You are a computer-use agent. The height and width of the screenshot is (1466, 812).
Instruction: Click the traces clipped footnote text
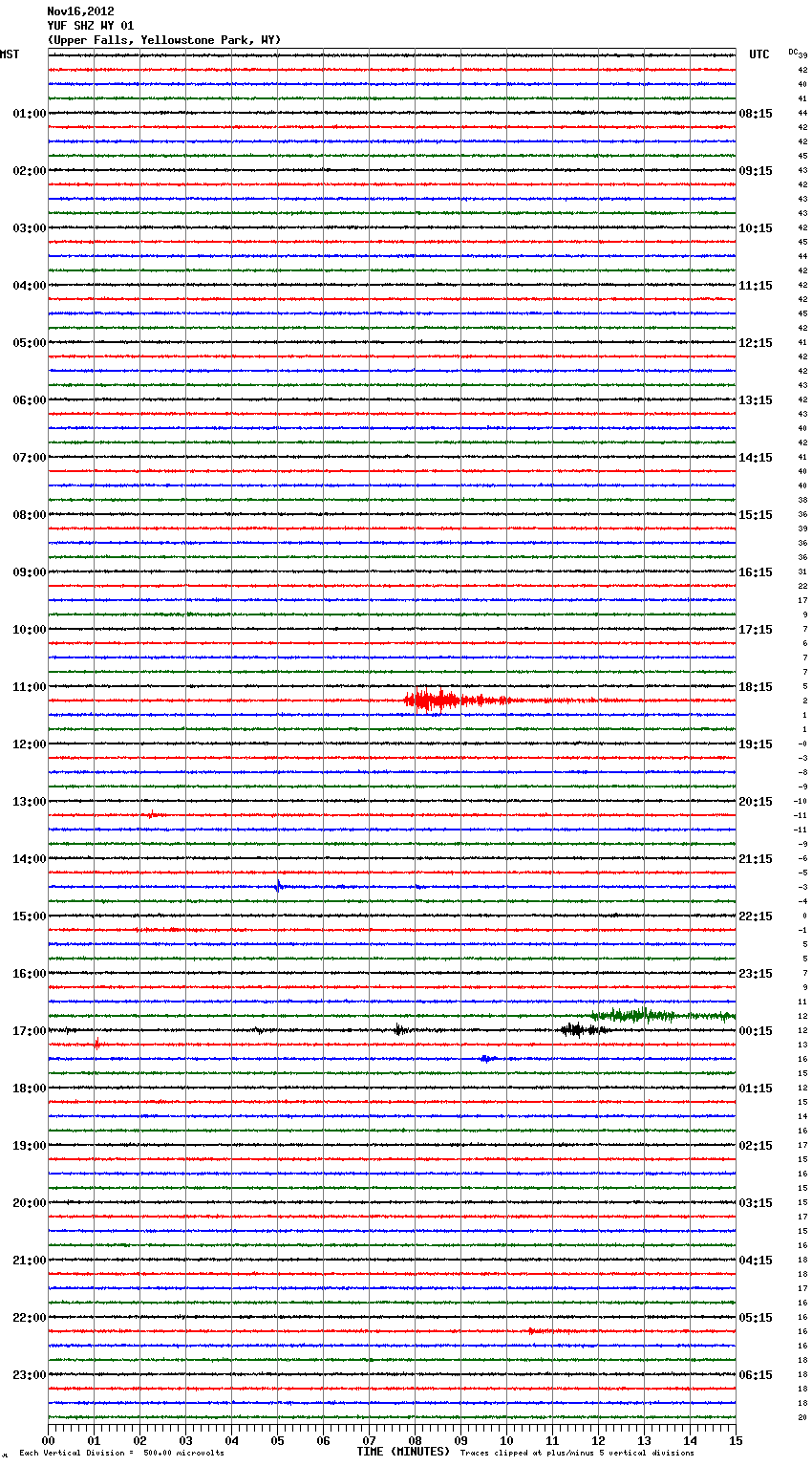point(577,1453)
